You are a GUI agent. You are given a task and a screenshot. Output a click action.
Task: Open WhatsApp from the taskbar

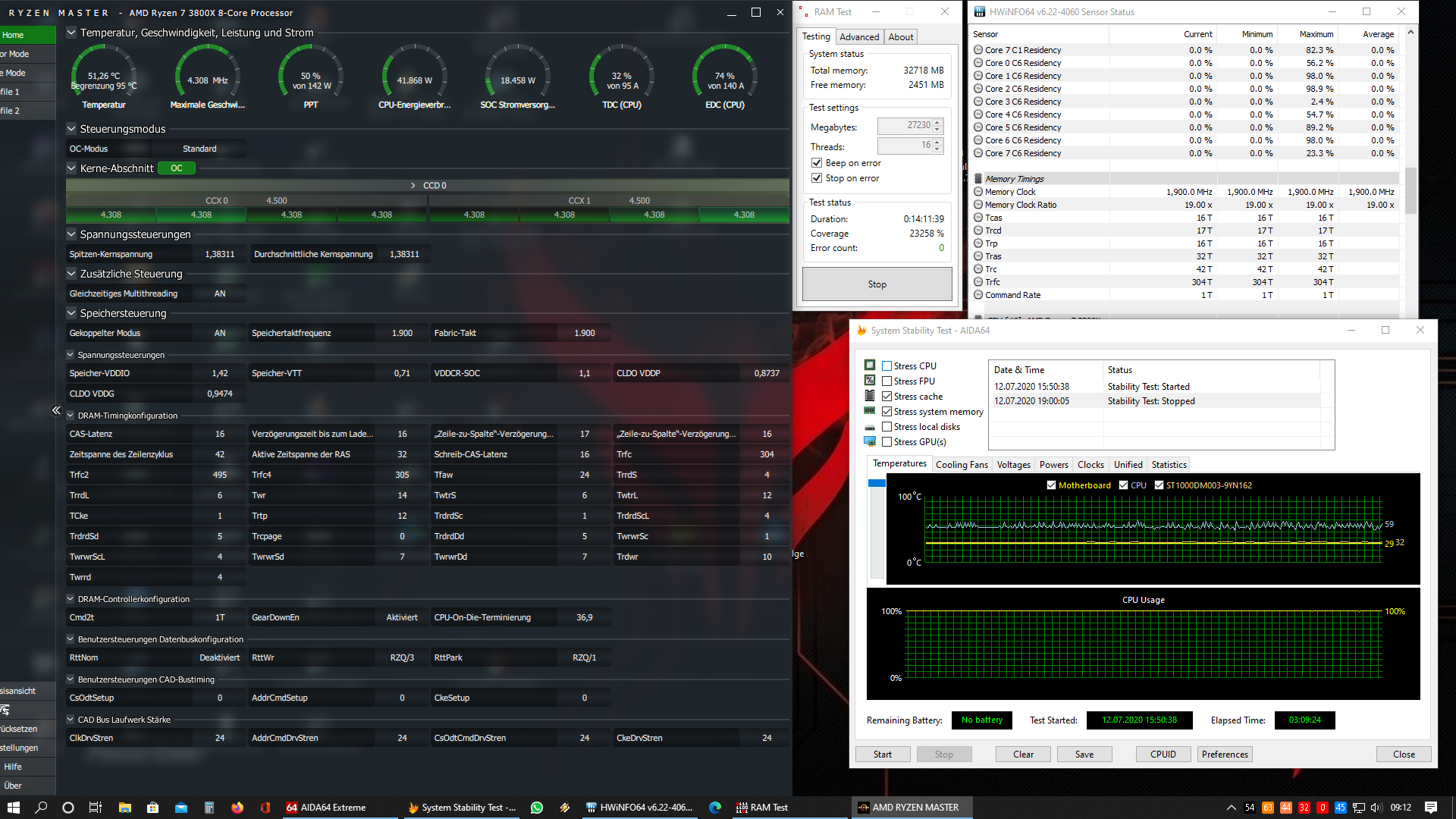tap(537, 808)
